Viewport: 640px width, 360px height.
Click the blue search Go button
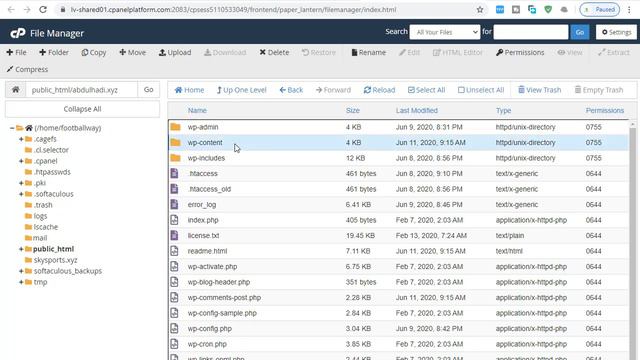pos(580,32)
